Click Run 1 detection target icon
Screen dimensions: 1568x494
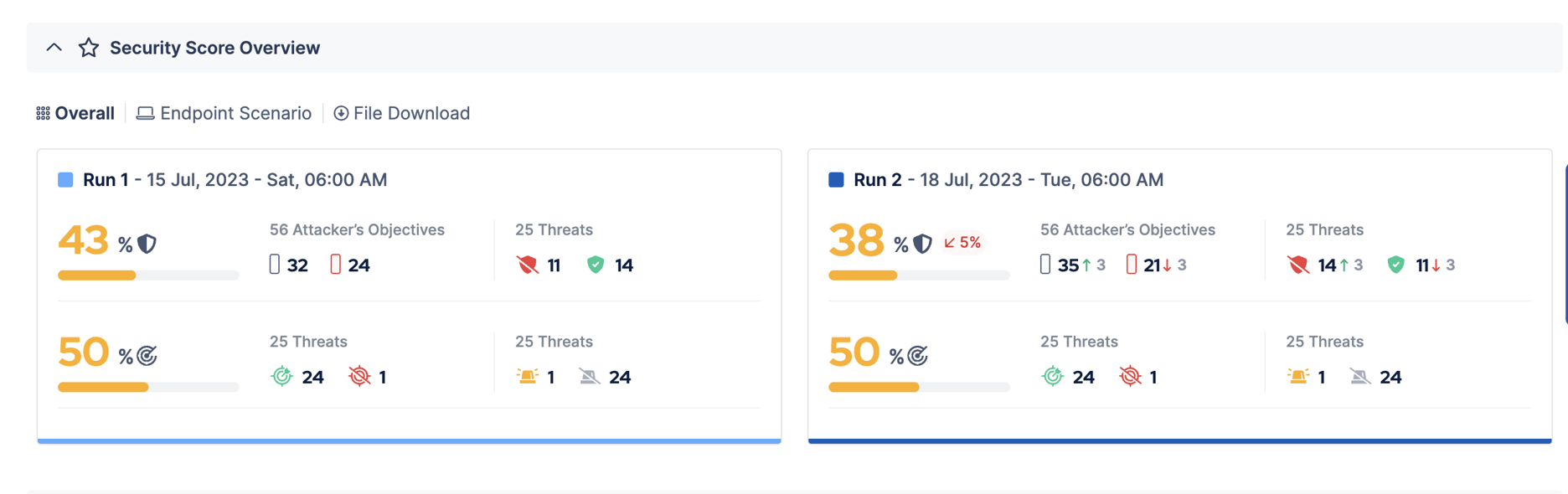click(147, 356)
